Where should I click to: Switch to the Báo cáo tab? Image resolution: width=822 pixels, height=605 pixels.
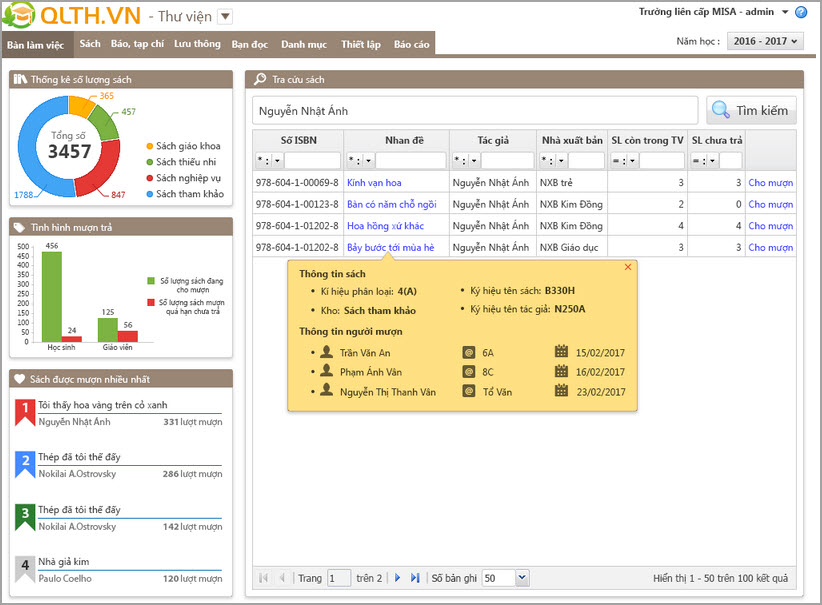click(411, 44)
